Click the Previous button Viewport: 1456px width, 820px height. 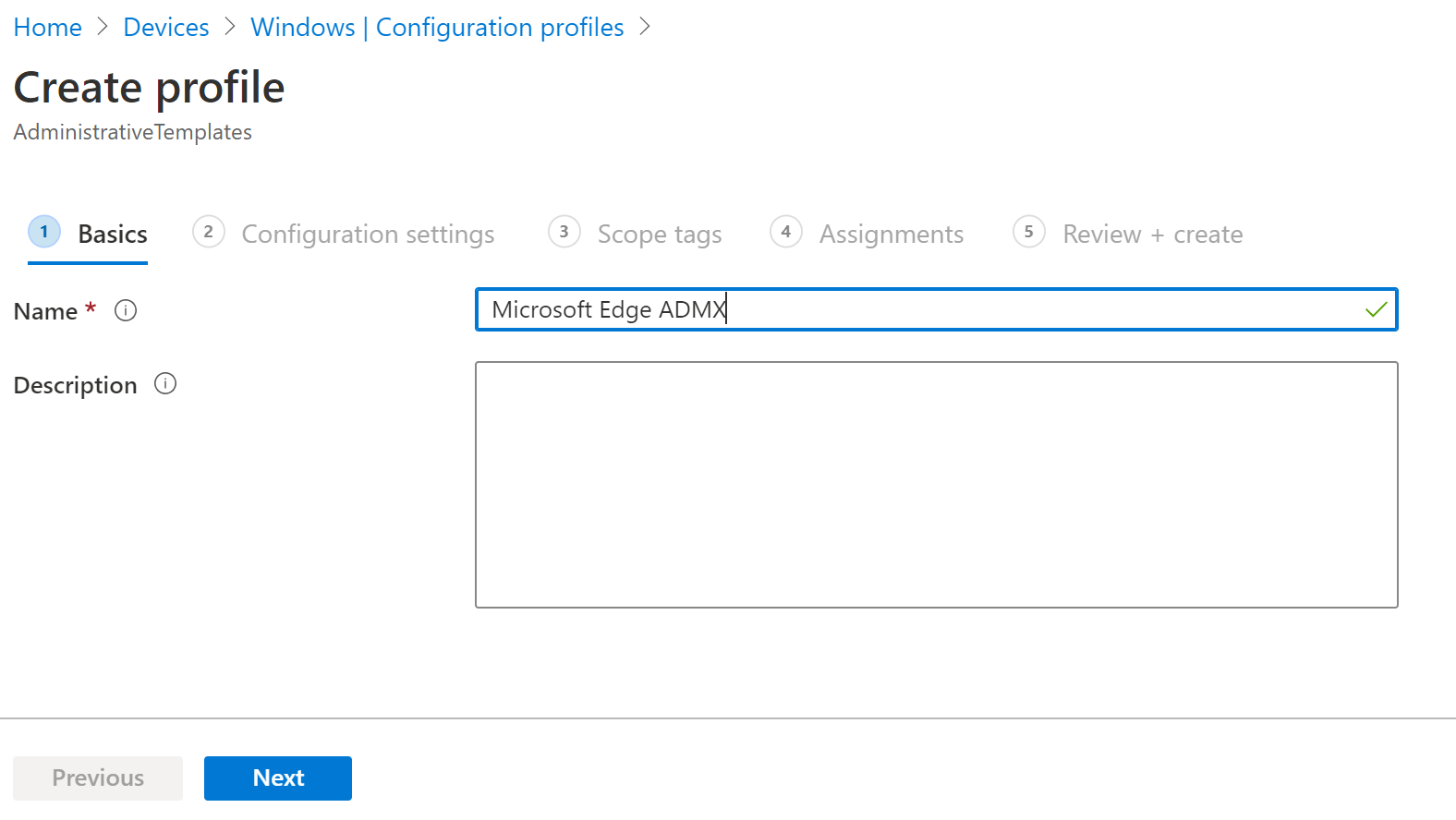[98, 778]
